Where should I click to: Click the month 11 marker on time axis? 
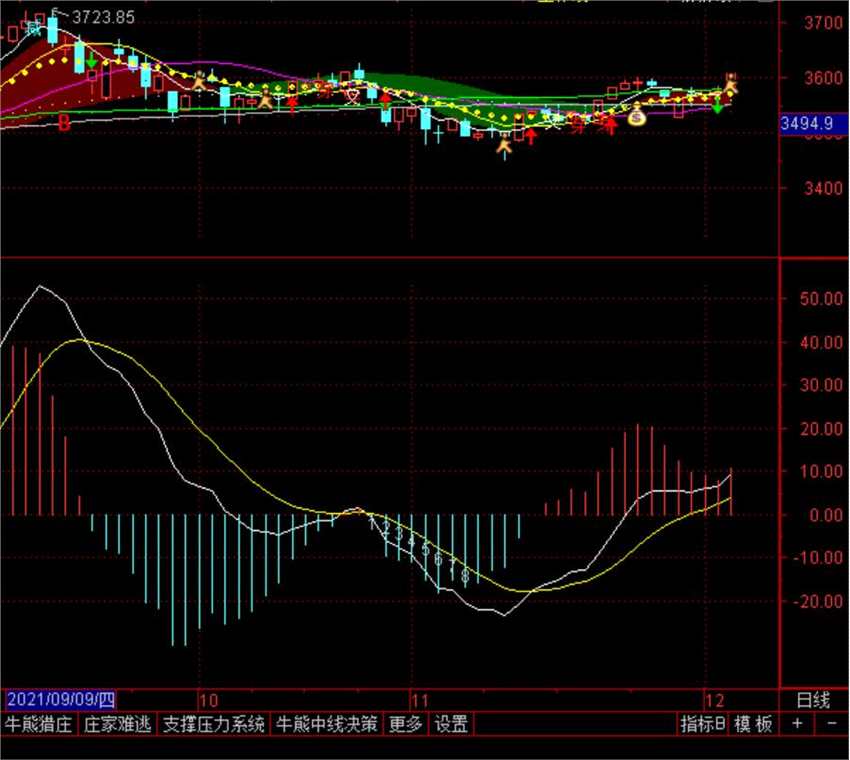pos(420,700)
